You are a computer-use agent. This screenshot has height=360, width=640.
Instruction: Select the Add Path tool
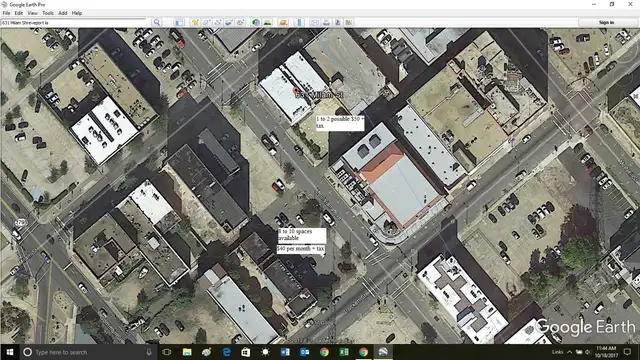click(218, 22)
